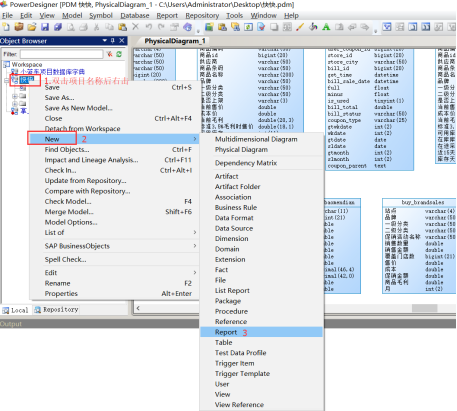Open the Database menu
Image resolution: width=457 pixels, height=411 pixels.
point(135,16)
